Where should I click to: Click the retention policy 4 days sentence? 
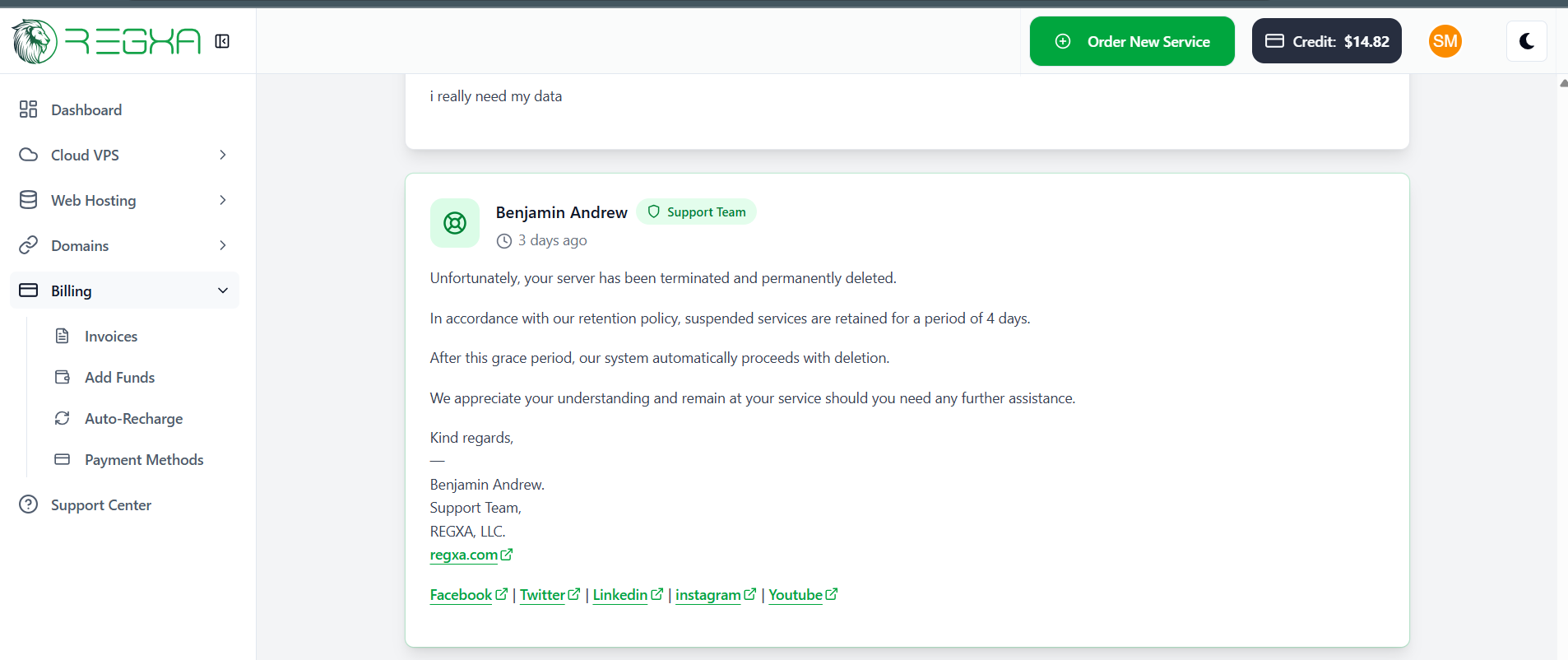[x=730, y=318]
